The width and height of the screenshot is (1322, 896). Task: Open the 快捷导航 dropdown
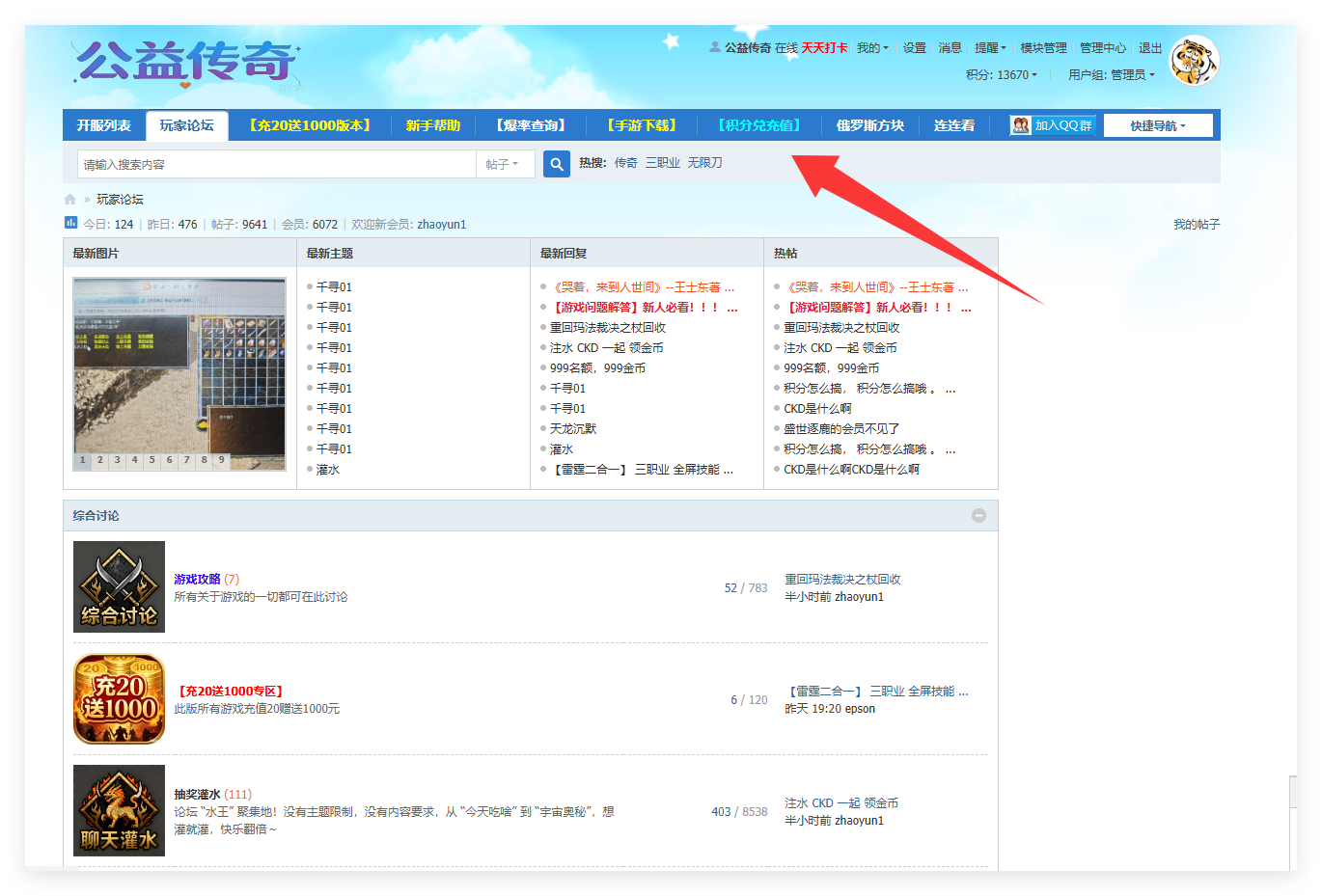pyautogui.click(x=1157, y=124)
